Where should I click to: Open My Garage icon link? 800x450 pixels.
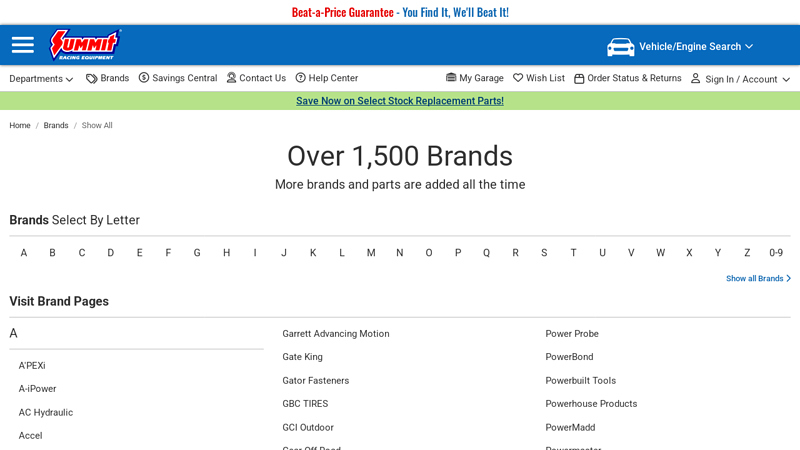451,78
